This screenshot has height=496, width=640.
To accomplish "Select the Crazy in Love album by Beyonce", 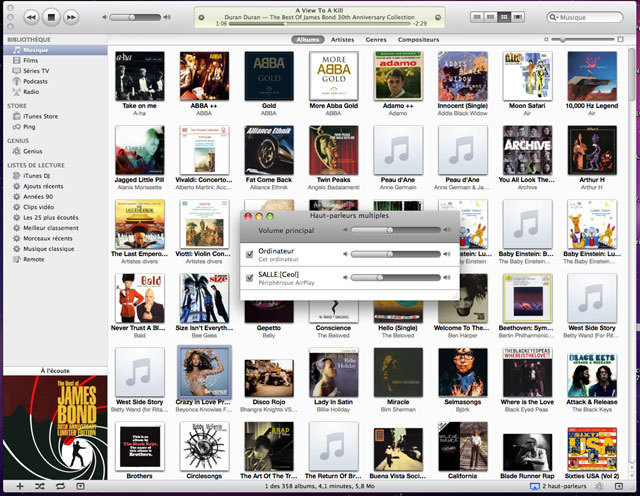I will point(204,372).
